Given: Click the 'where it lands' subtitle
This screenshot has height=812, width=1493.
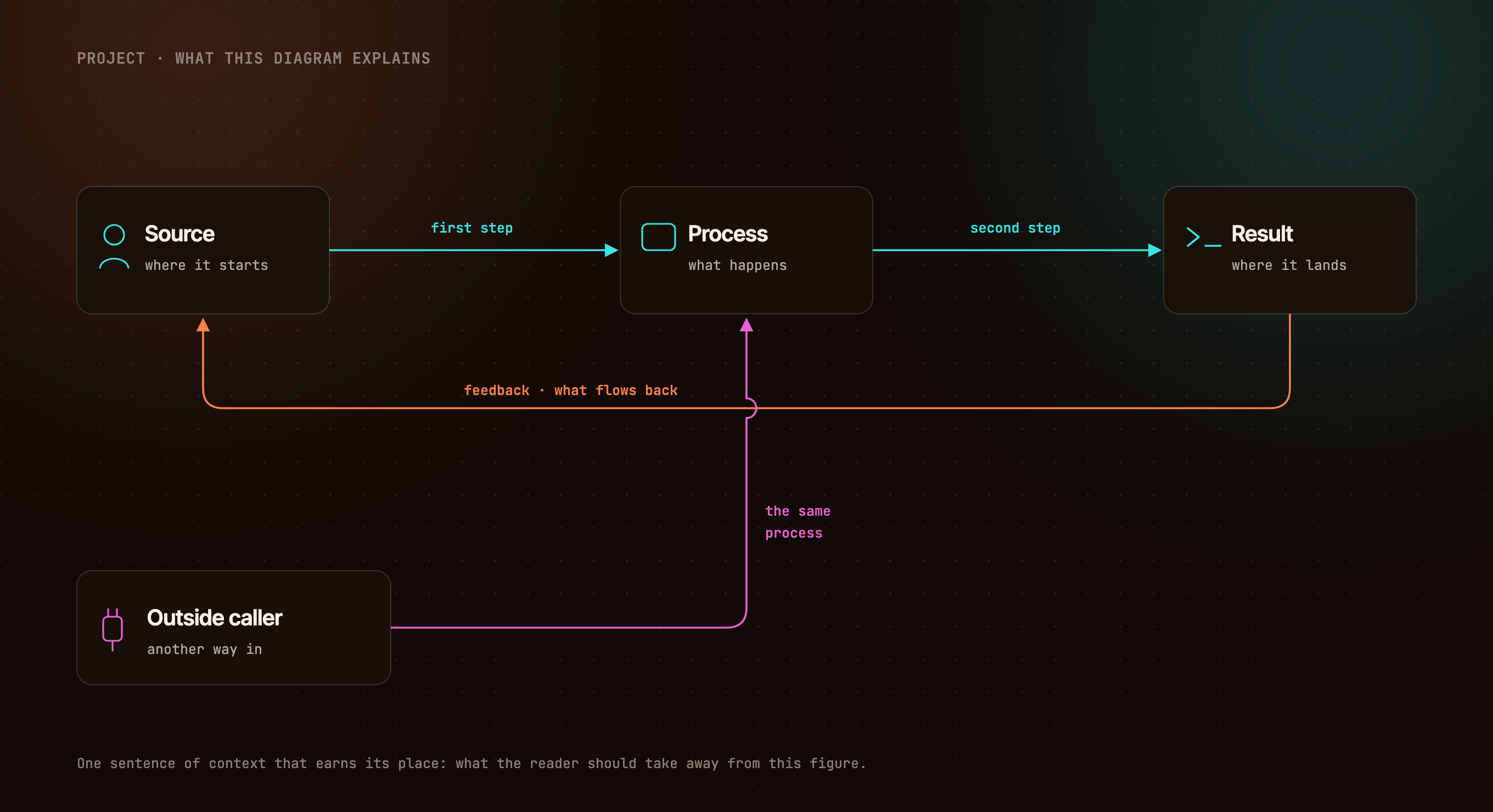Looking at the screenshot, I should (x=1289, y=265).
